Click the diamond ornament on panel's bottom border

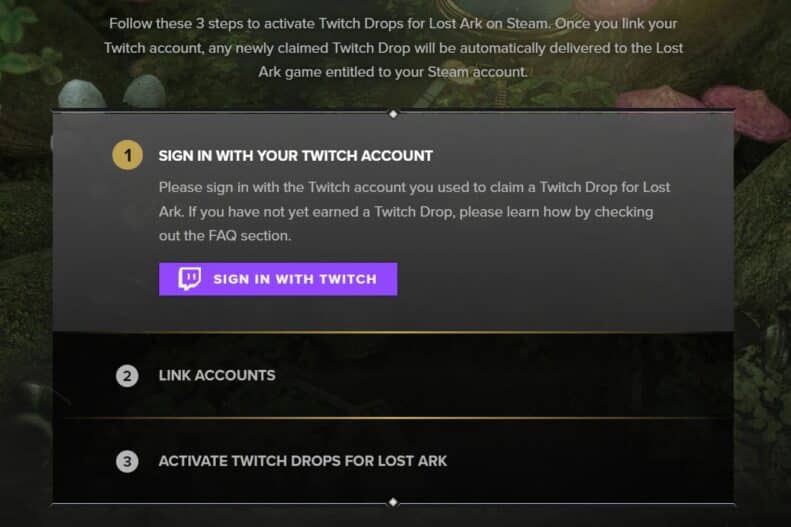pos(393,502)
